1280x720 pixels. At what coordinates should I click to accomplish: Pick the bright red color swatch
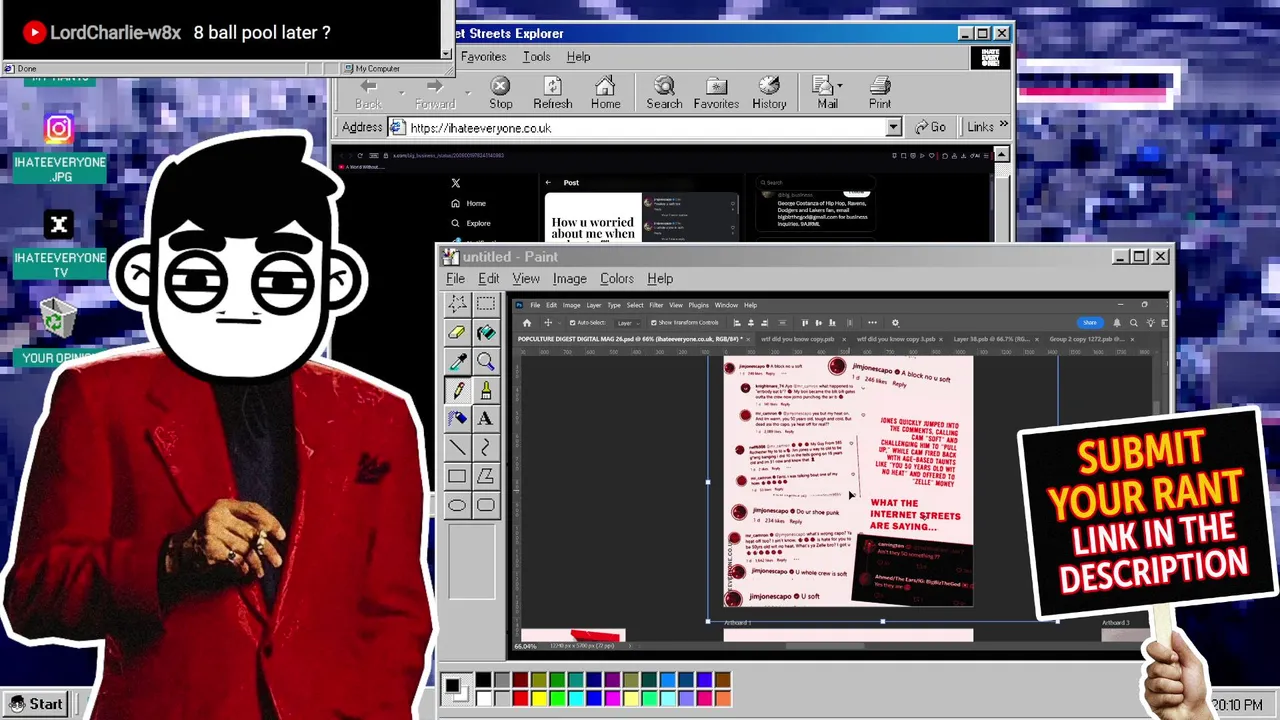coord(520,698)
